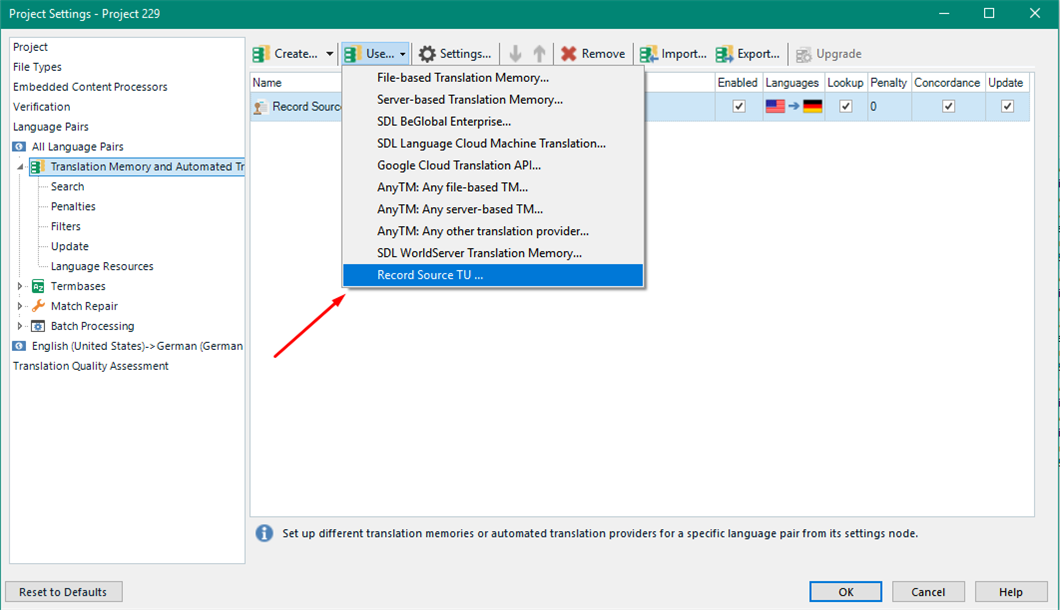Choose Google Cloud Translation API menu item

pos(459,165)
